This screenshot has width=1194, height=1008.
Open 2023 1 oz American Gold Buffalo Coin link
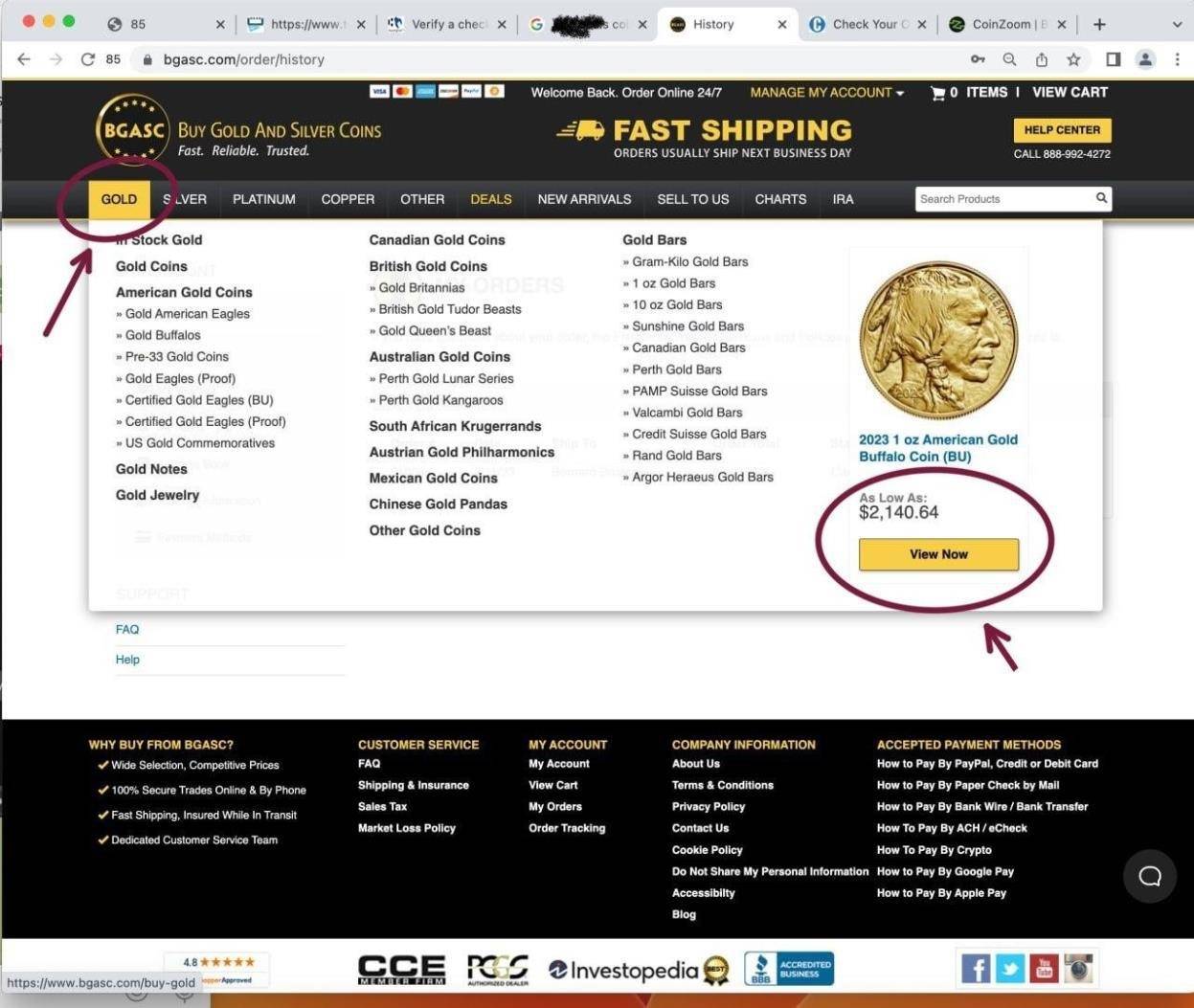[938, 448]
